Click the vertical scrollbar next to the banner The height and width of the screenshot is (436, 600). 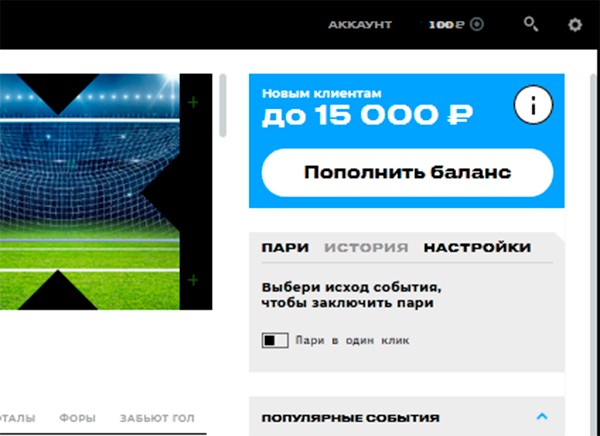(223, 106)
